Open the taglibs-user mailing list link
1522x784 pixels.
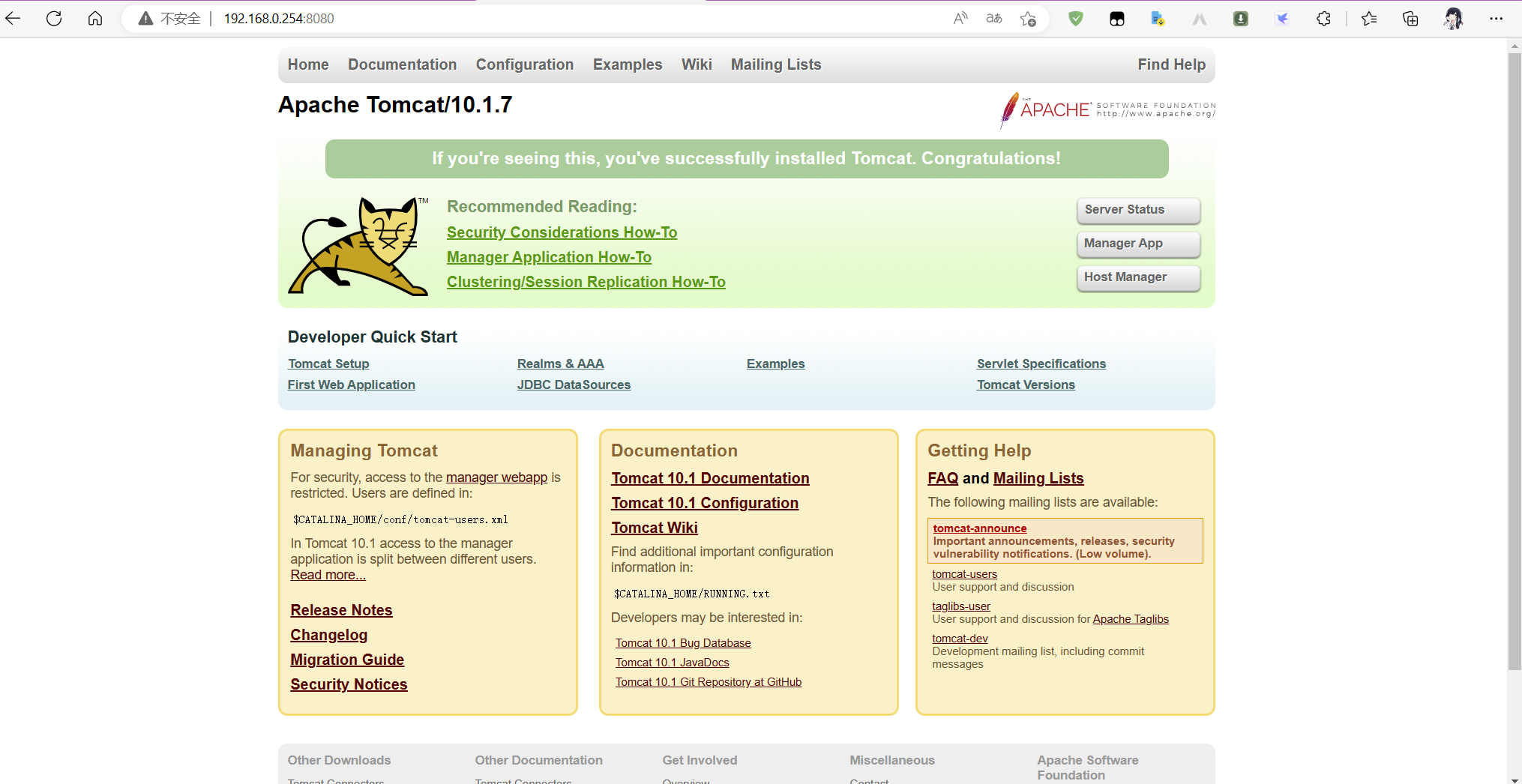pos(961,606)
